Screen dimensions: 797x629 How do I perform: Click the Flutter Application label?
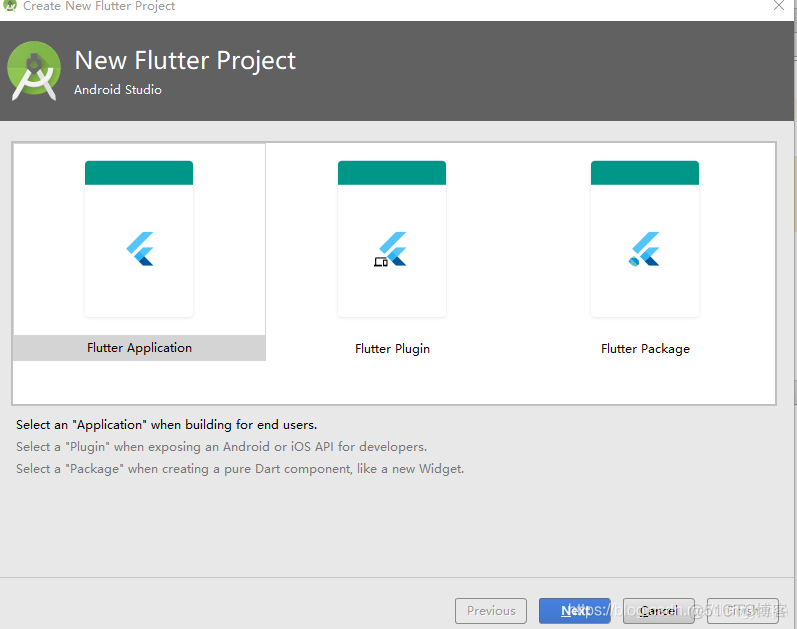(x=139, y=348)
